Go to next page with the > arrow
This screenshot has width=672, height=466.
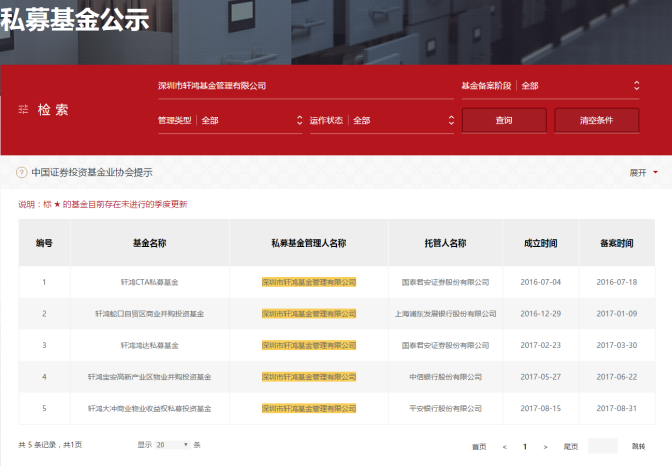click(x=545, y=446)
